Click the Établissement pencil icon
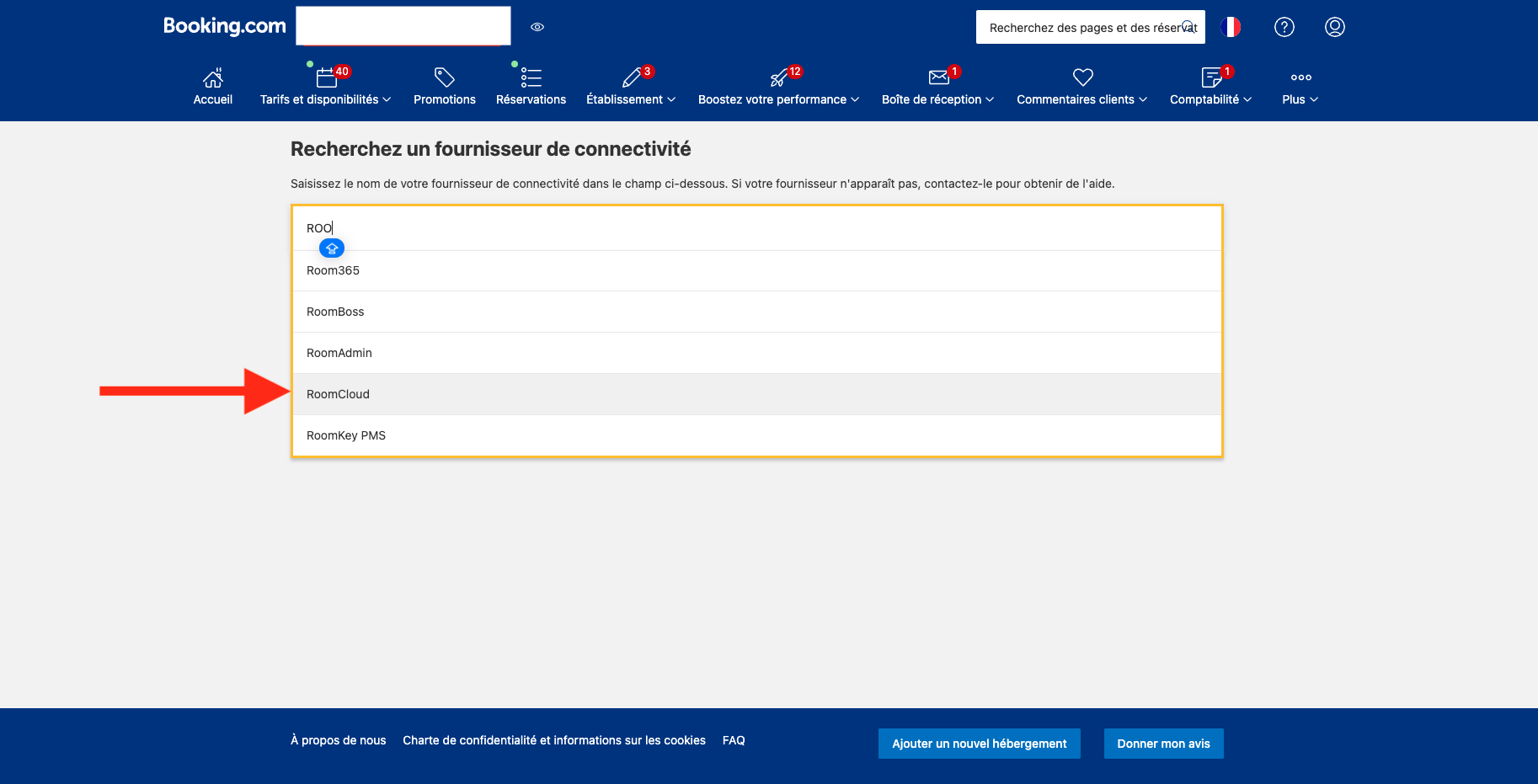The width and height of the screenshot is (1538, 784). pyautogui.click(x=632, y=78)
